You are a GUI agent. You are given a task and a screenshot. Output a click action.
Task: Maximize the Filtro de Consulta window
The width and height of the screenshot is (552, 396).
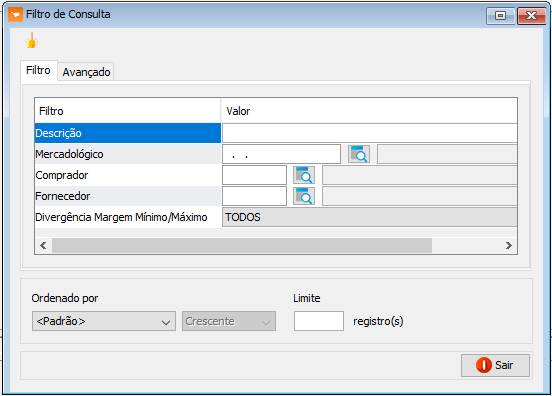pyautogui.click(x=501, y=15)
